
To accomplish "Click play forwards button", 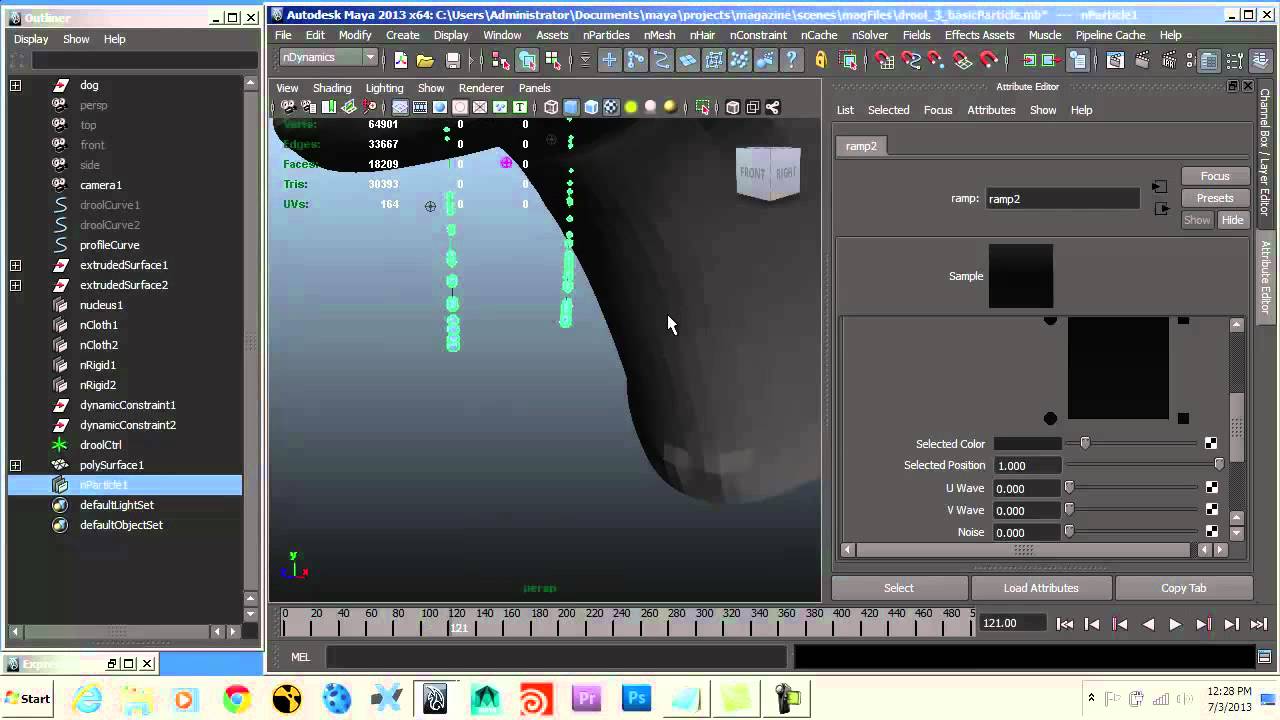I will [x=1175, y=624].
